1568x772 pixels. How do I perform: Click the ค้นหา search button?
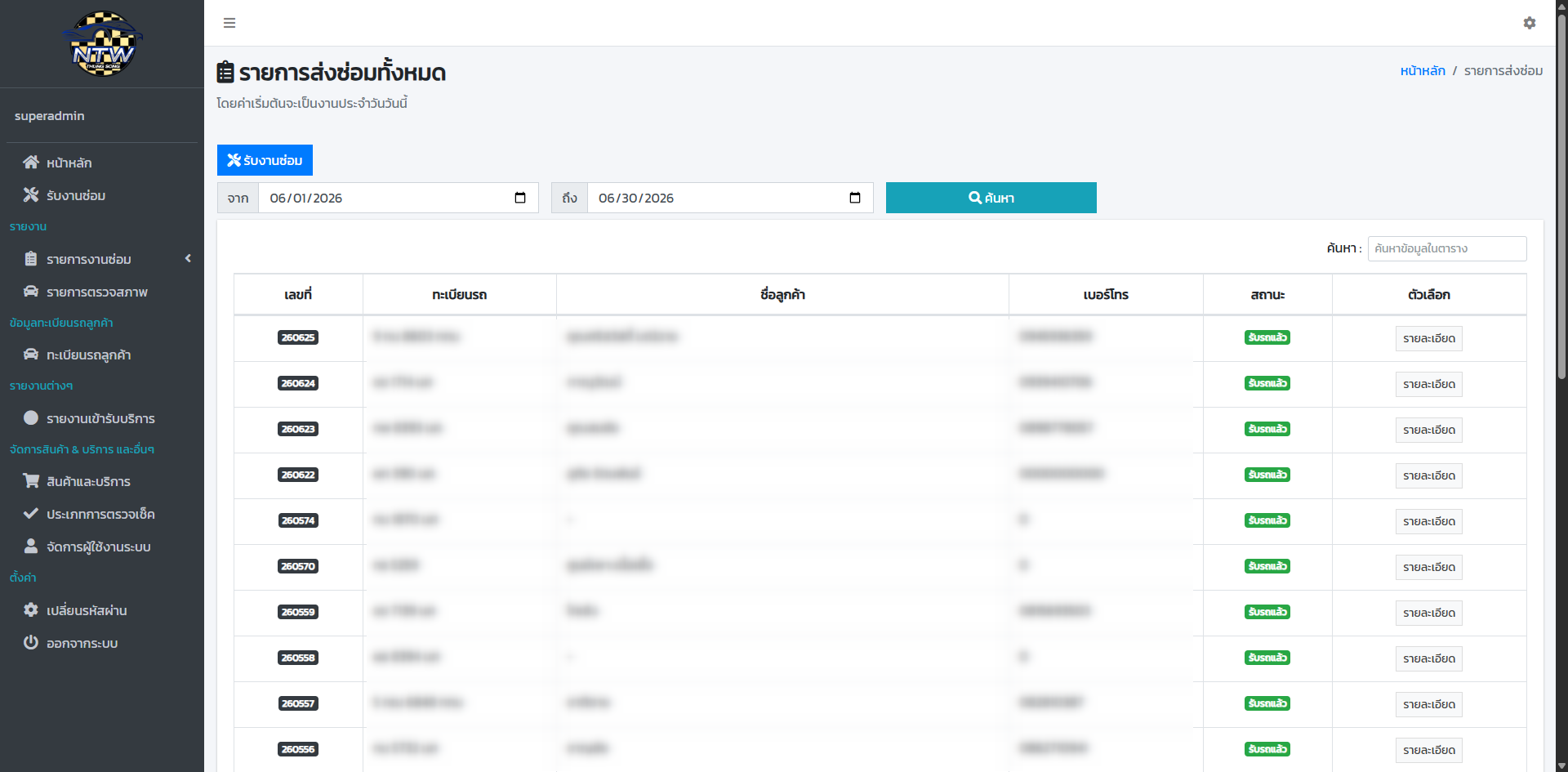tap(991, 198)
